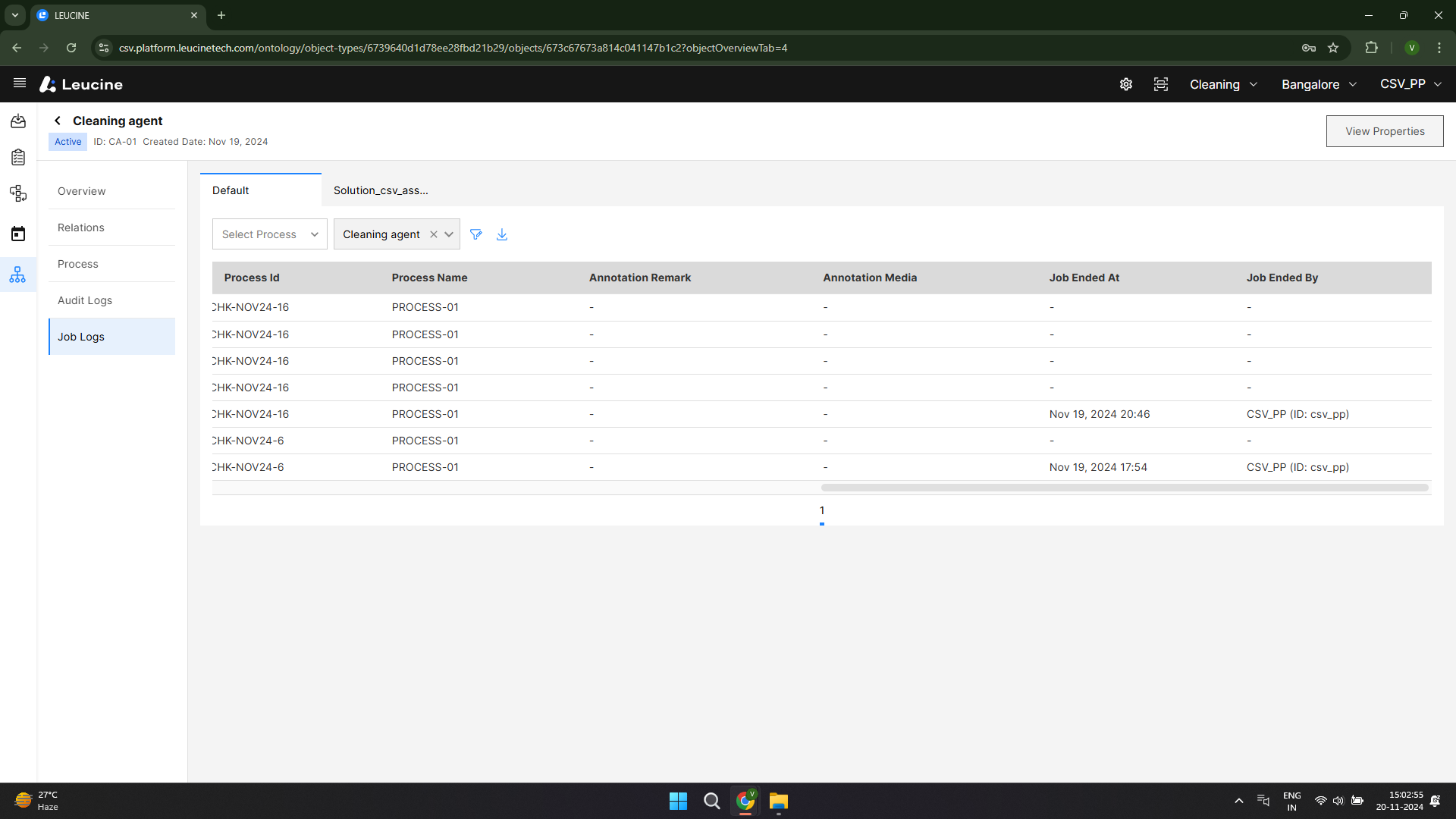Open the Overview section
The image size is (1456, 819).
click(111, 191)
